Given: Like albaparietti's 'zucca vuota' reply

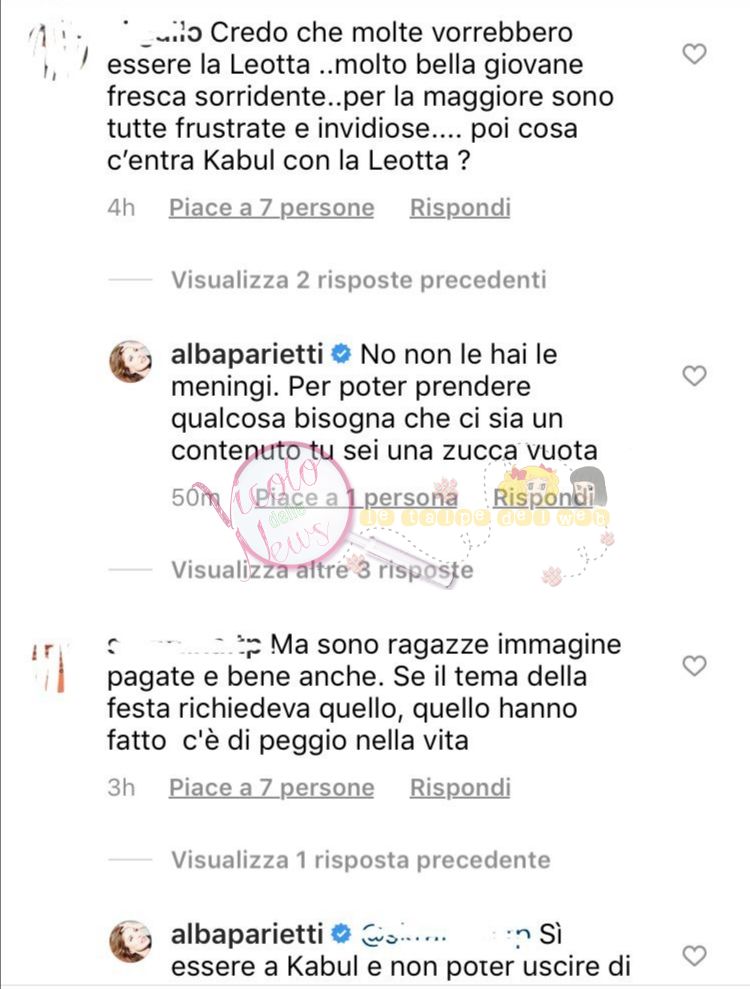Looking at the screenshot, I should [x=694, y=376].
